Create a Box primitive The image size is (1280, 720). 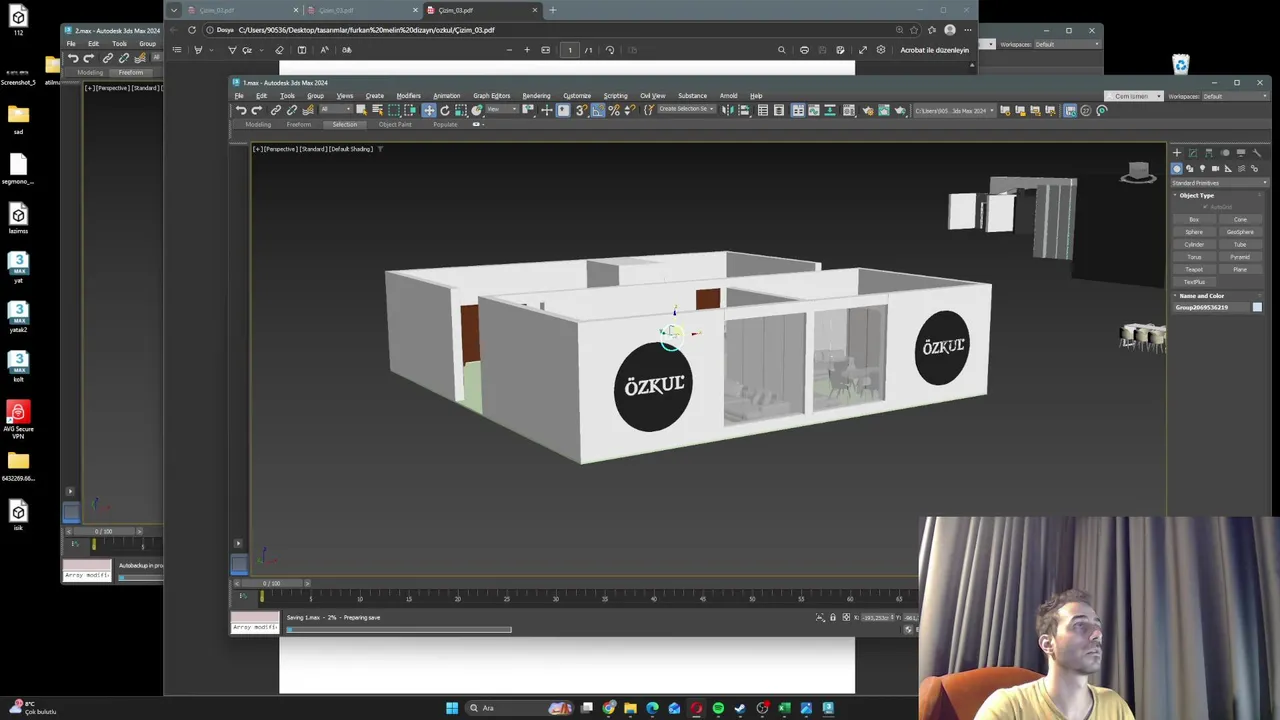[x=1194, y=219]
